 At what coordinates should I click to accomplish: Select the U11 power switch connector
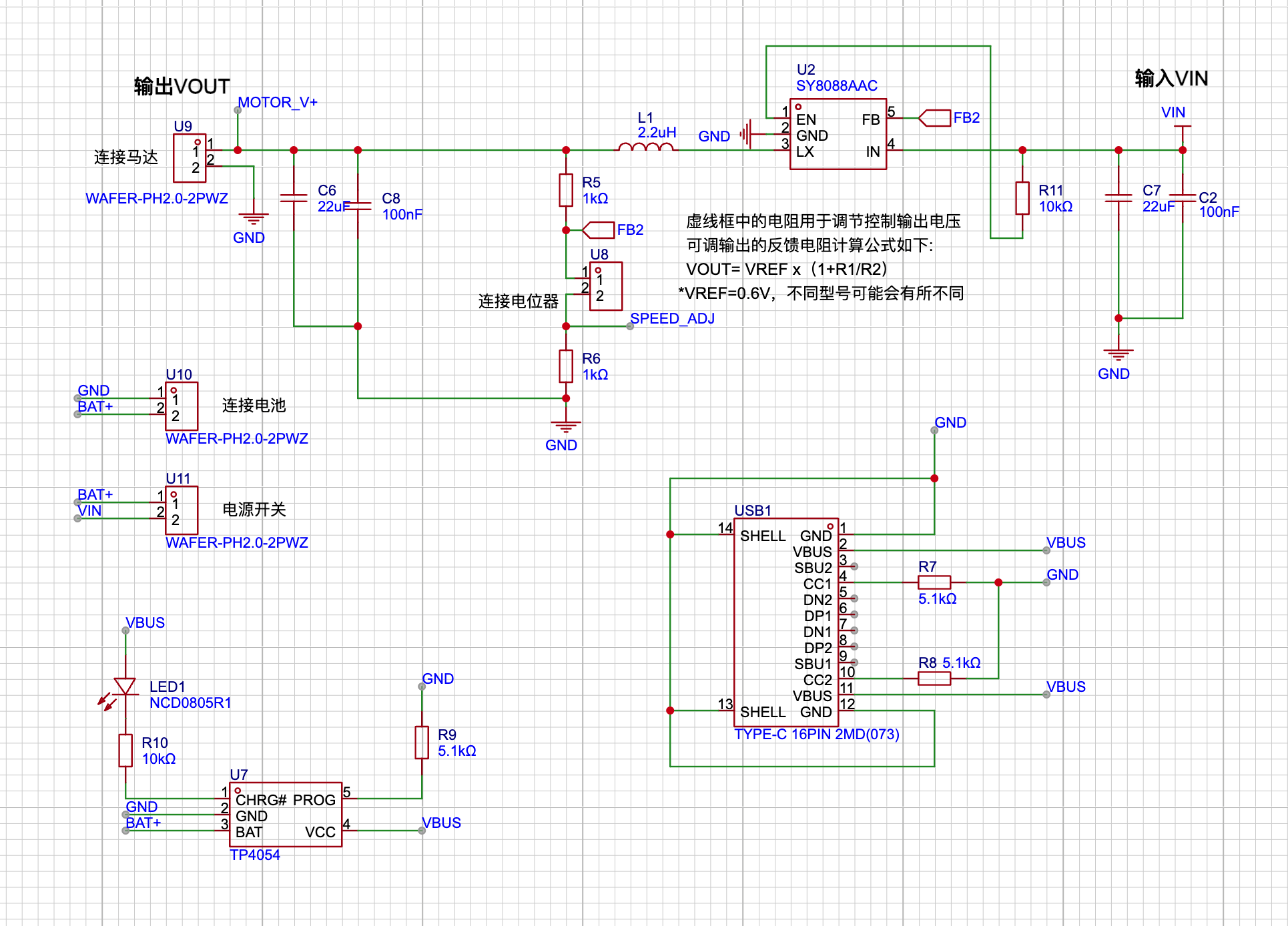182,510
